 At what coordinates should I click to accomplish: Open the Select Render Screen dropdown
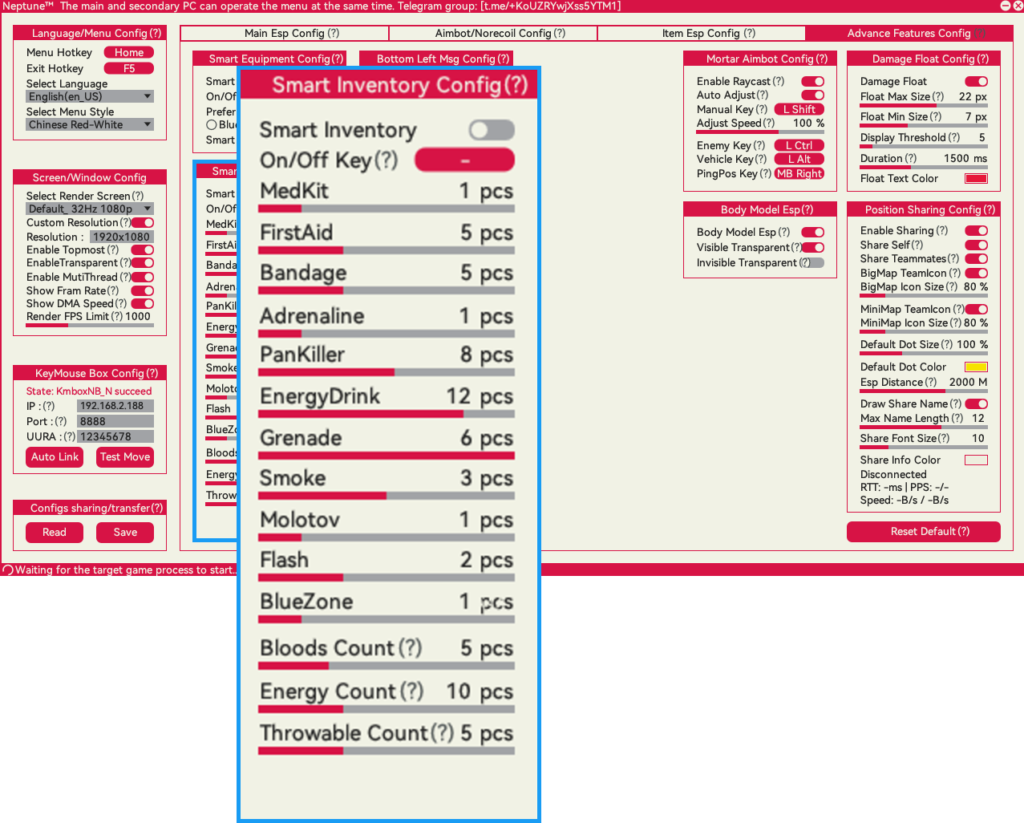(90, 209)
